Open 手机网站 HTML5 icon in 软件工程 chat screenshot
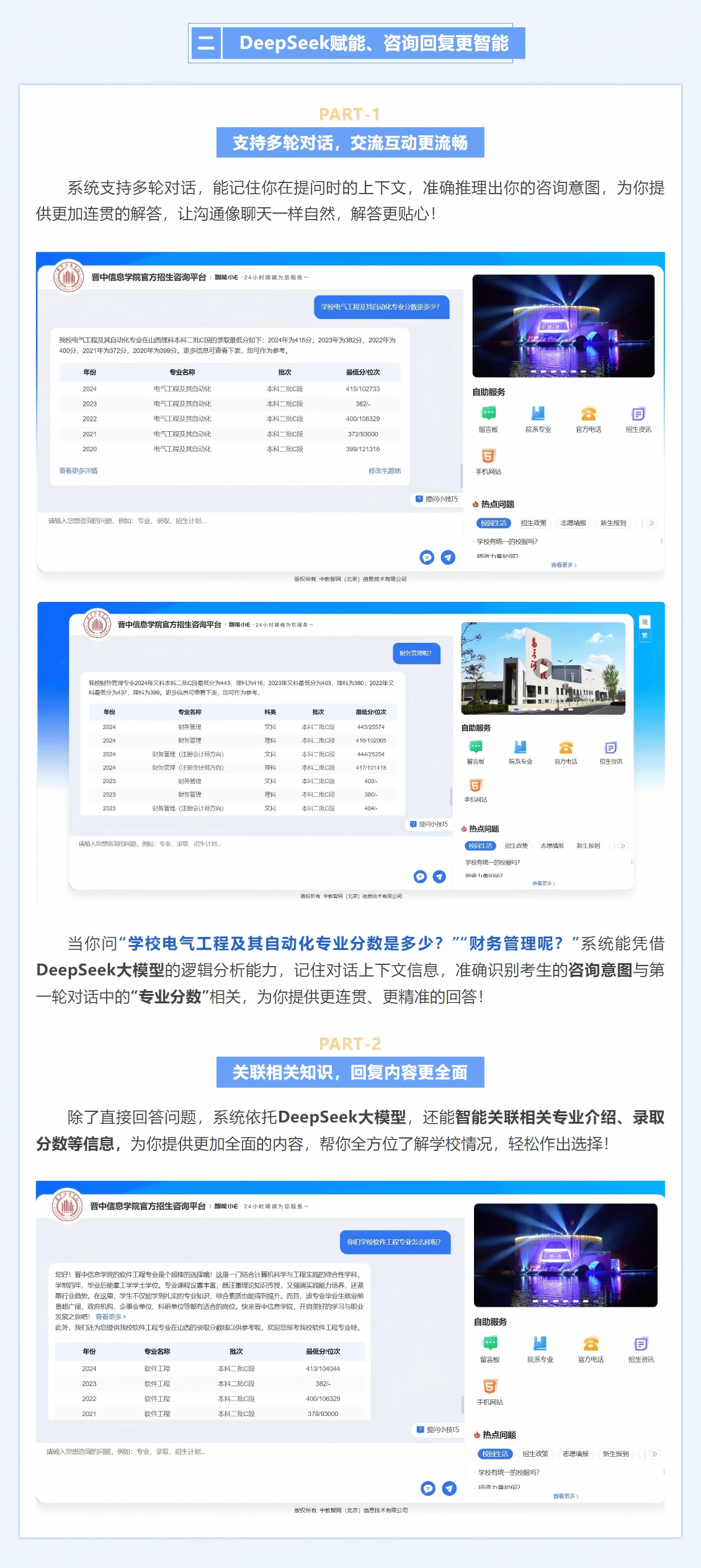Image resolution: width=701 pixels, height=1568 pixels. tap(490, 1386)
